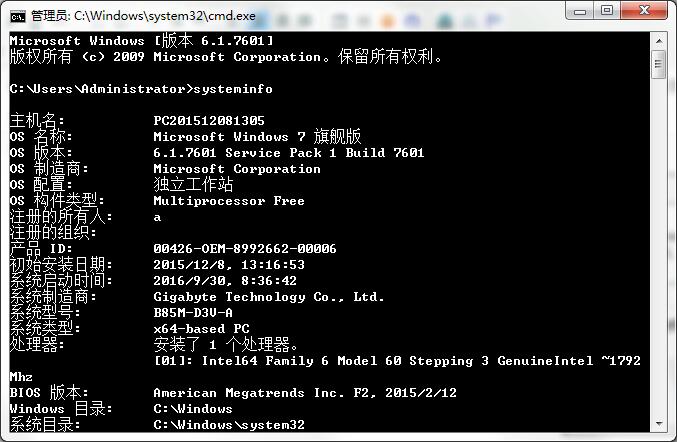The width and height of the screenshot is (677, 442).
Task: Click the cmd.exe icon in title bar
Action: tap(18, 17)
